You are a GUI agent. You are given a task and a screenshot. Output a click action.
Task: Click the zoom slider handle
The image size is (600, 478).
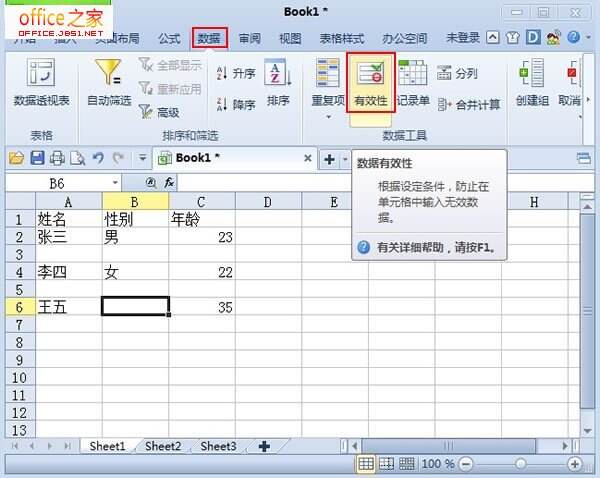520,464
